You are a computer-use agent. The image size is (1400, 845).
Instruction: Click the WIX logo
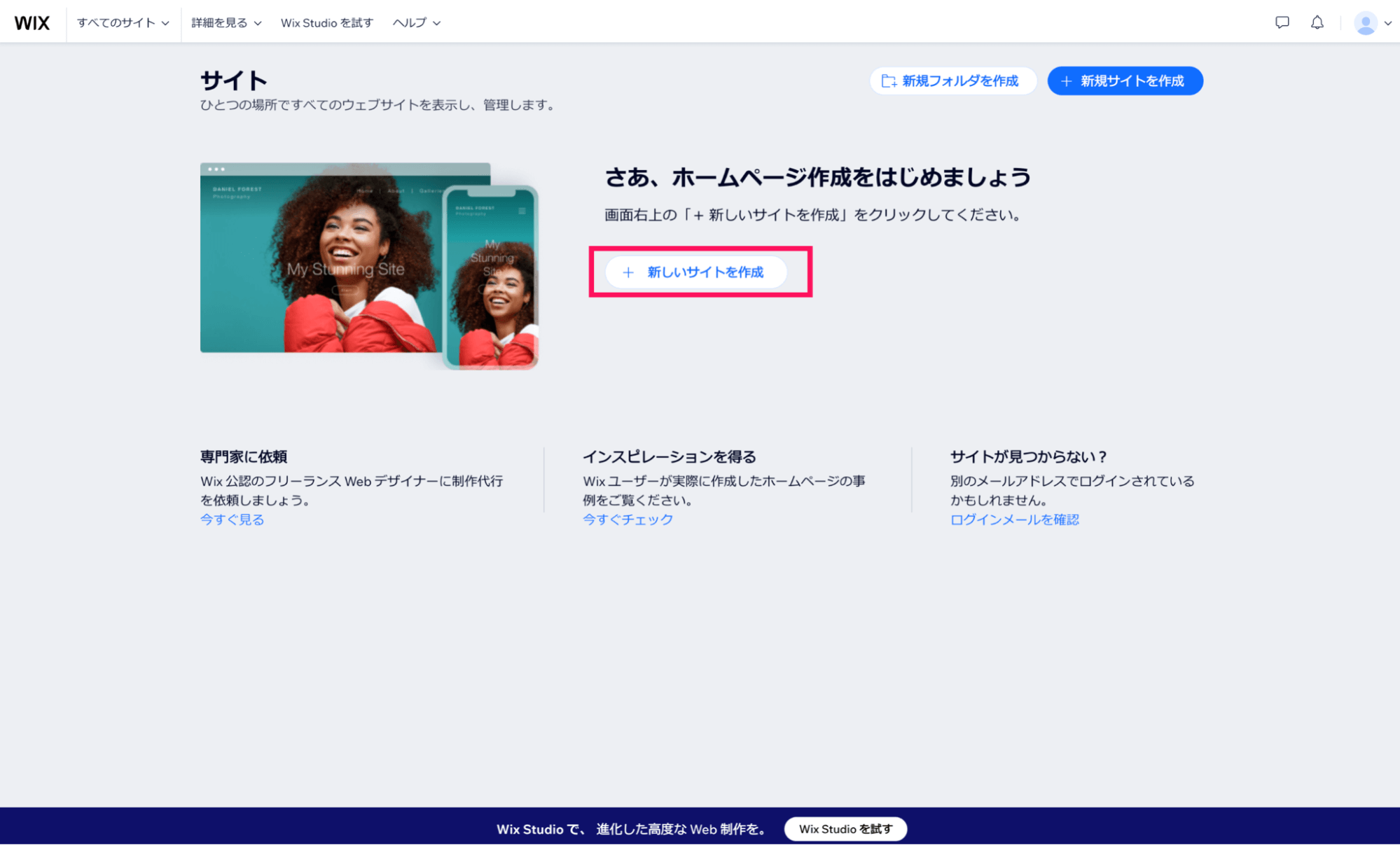click(x=32, y=22)
